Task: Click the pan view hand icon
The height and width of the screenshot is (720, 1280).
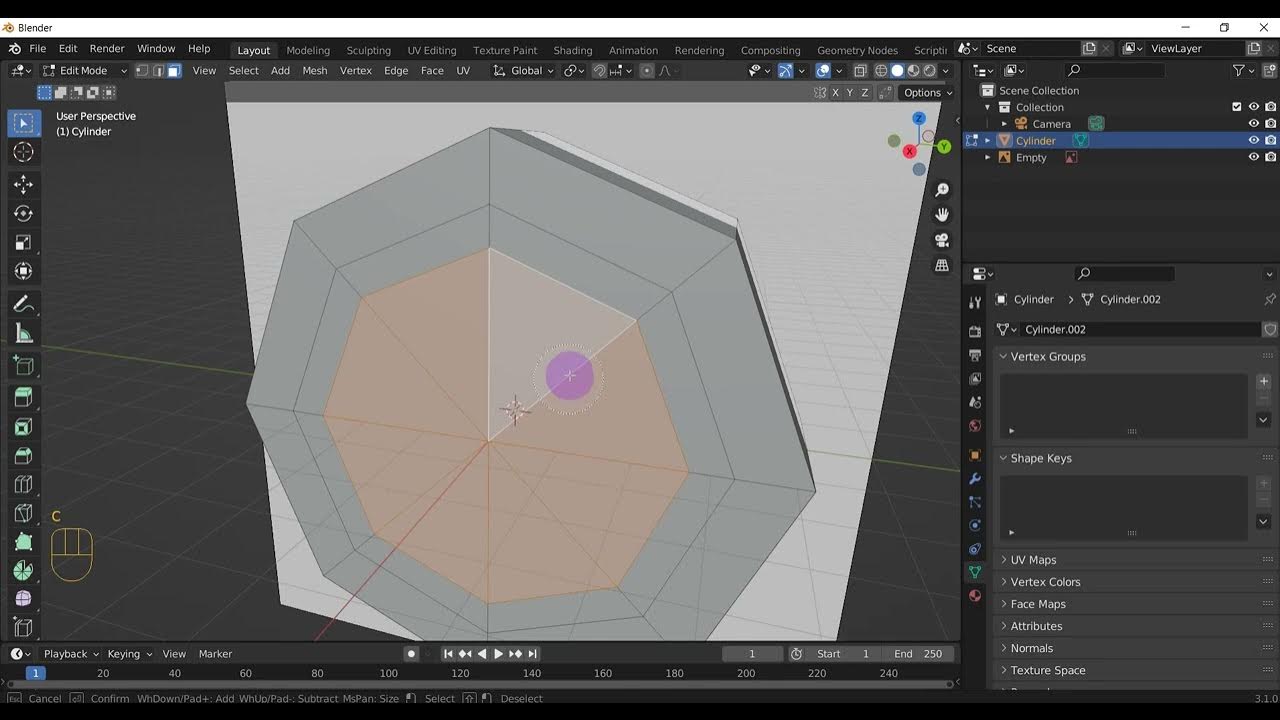Action: [x=942, y=215]
